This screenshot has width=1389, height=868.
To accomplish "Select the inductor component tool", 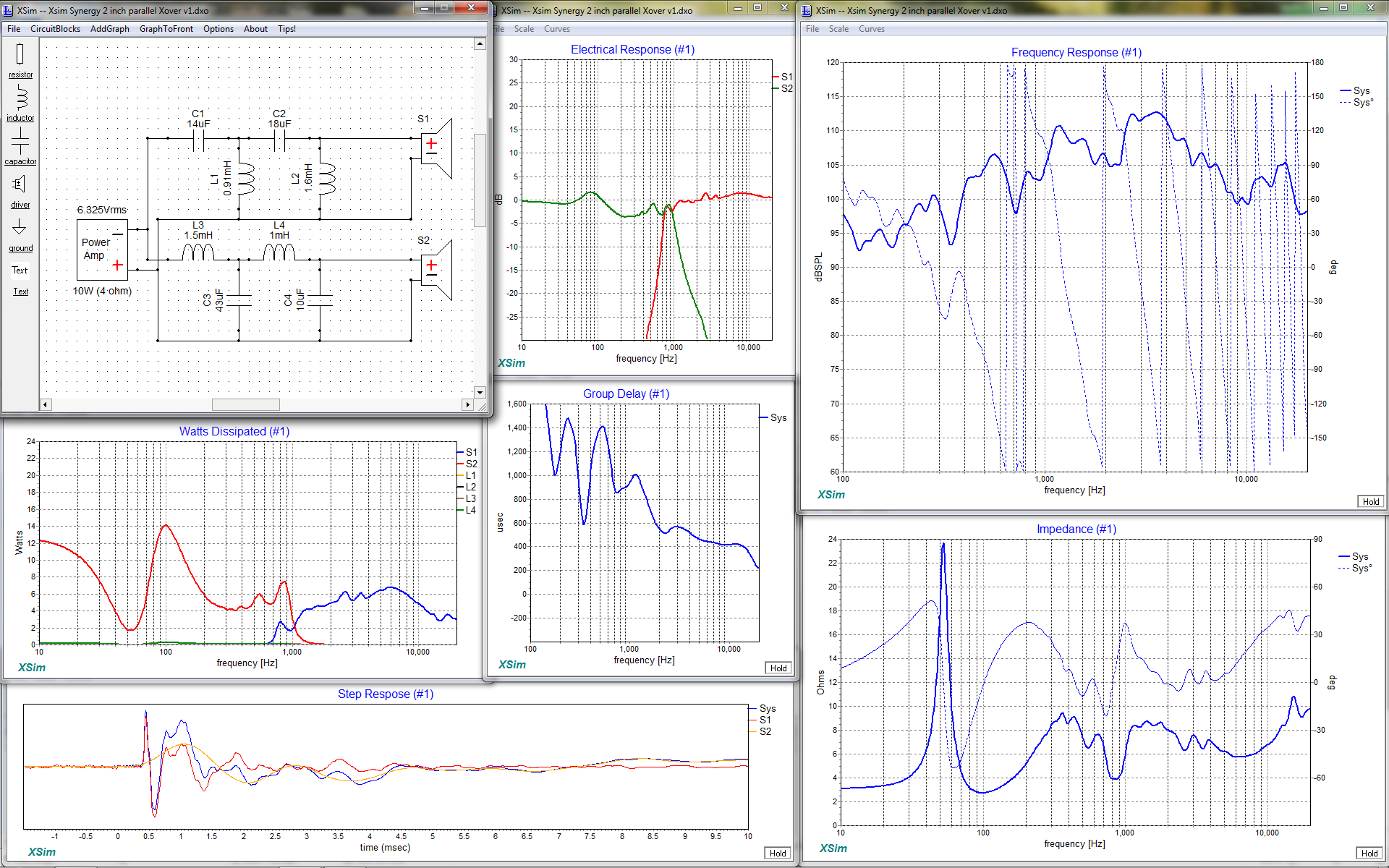I will point(20,103).
